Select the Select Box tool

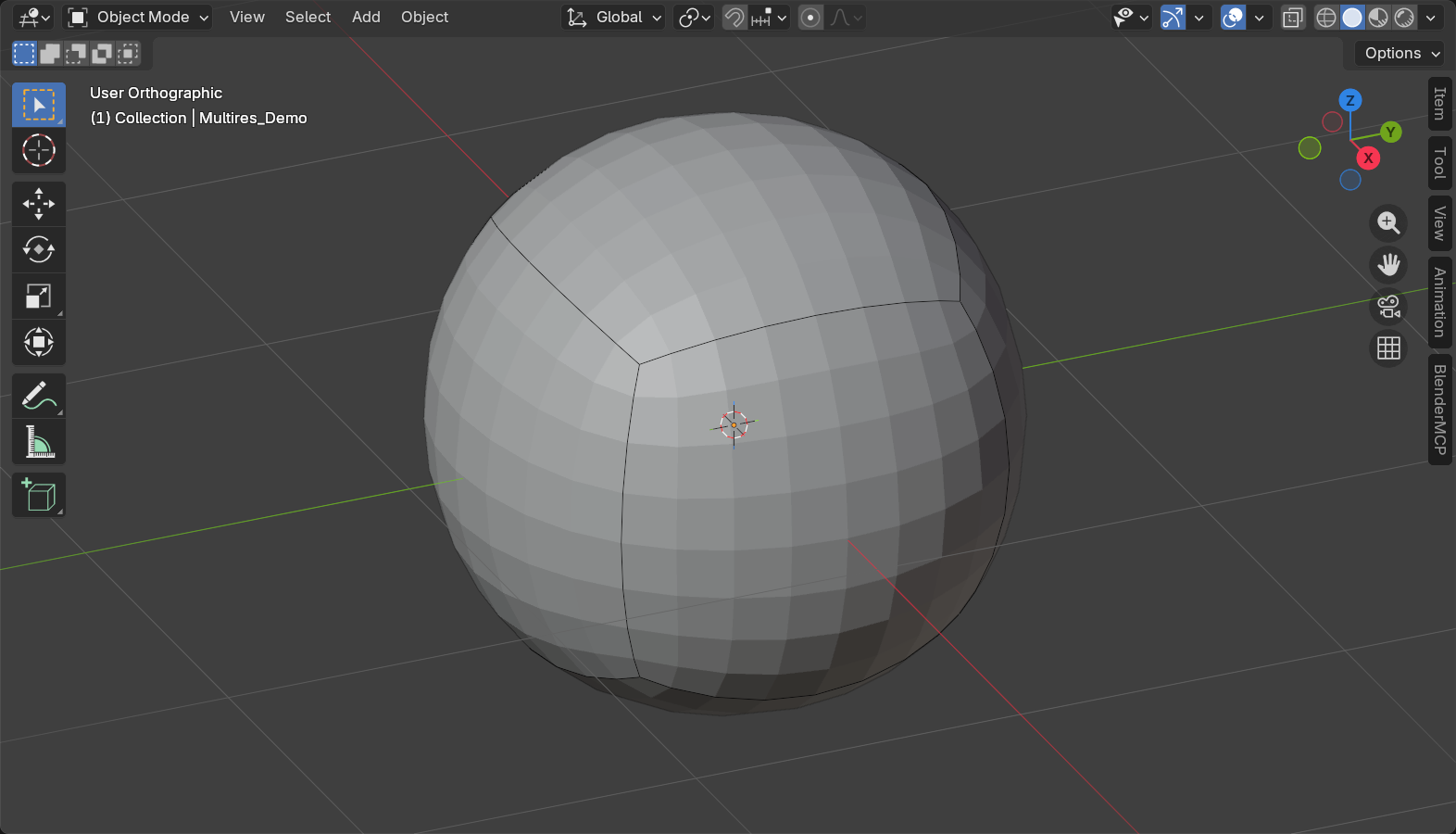[x=39, y=105]
